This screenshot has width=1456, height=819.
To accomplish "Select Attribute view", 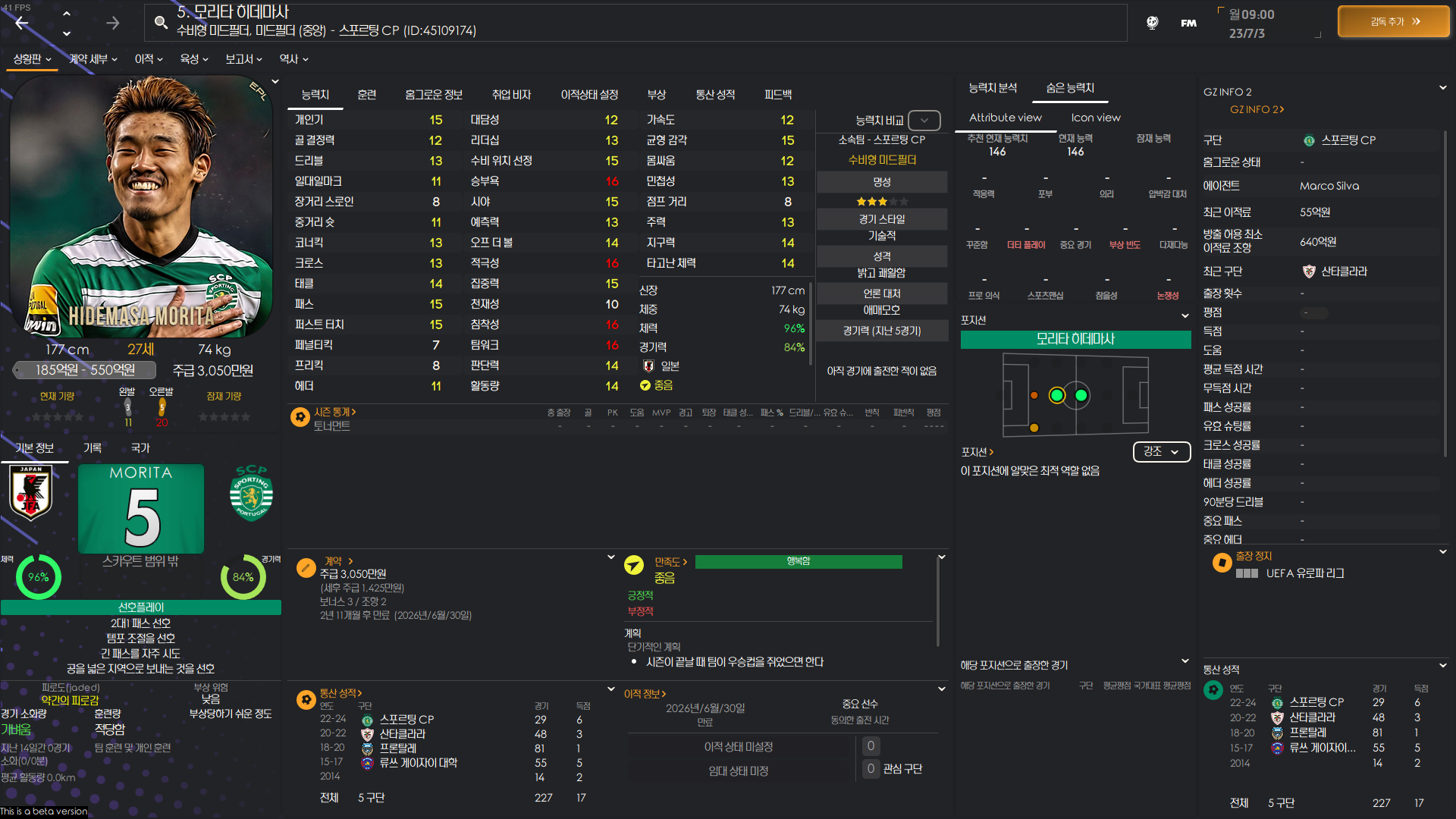I will [1005, 118].
